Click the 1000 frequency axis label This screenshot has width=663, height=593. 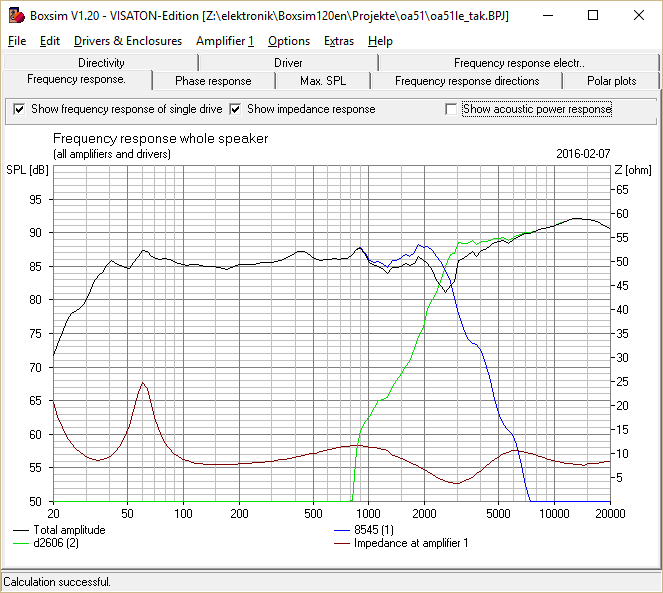[x=368, y=513]
